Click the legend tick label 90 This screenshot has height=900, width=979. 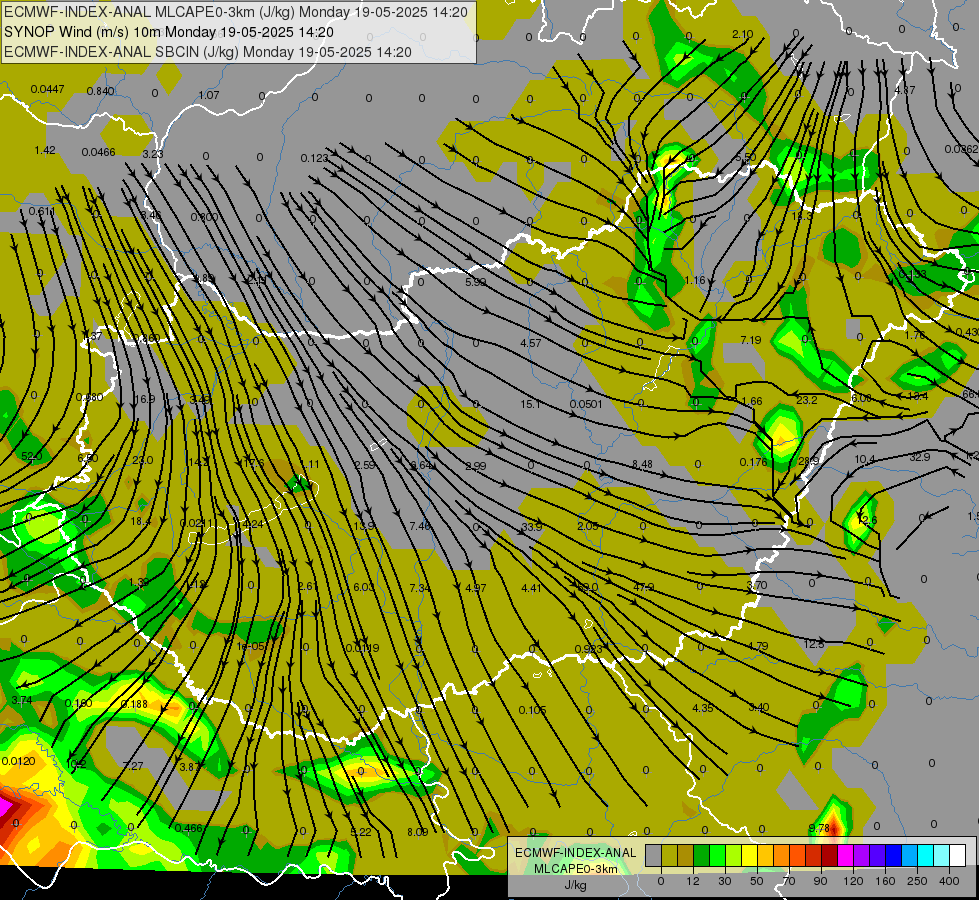[x=820, y=881]
